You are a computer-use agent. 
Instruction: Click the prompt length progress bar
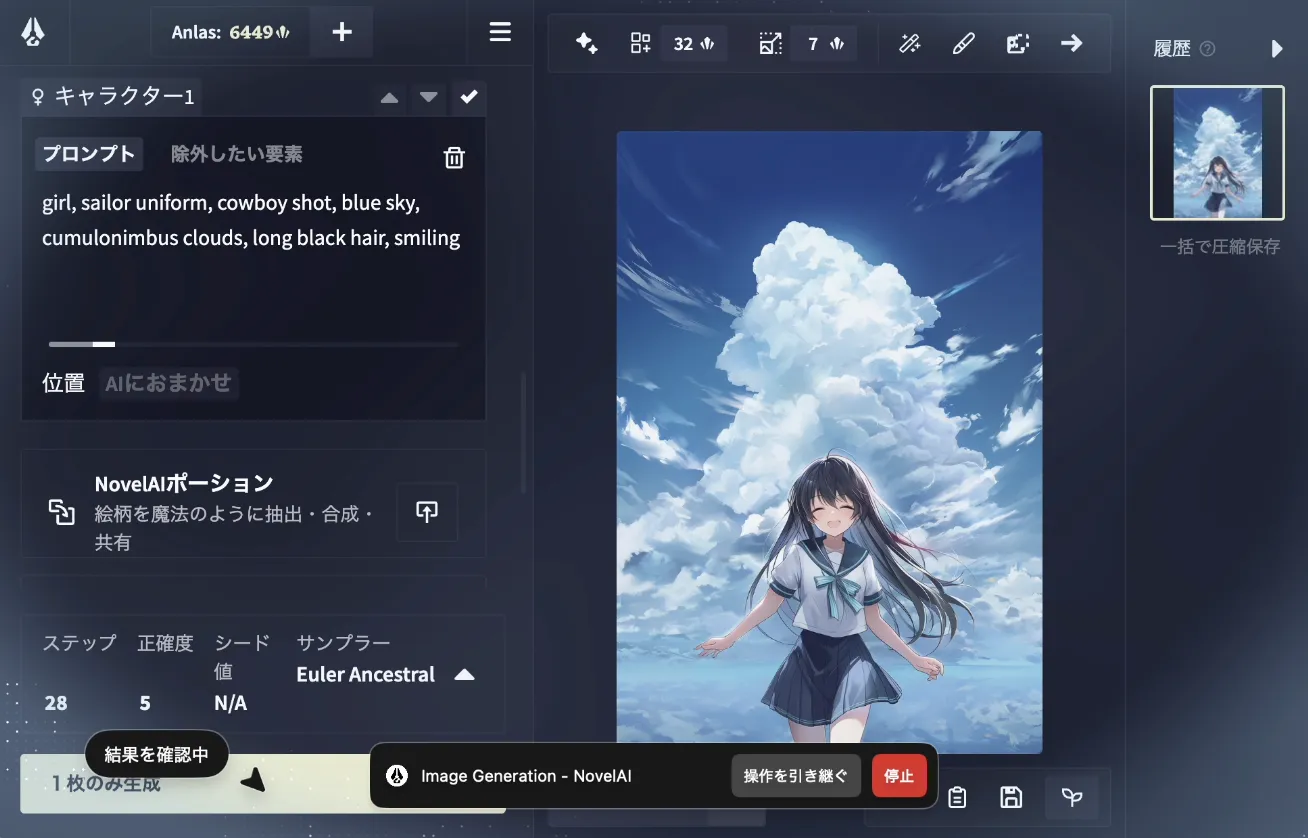pyautogui.click(x=253, y=344)
